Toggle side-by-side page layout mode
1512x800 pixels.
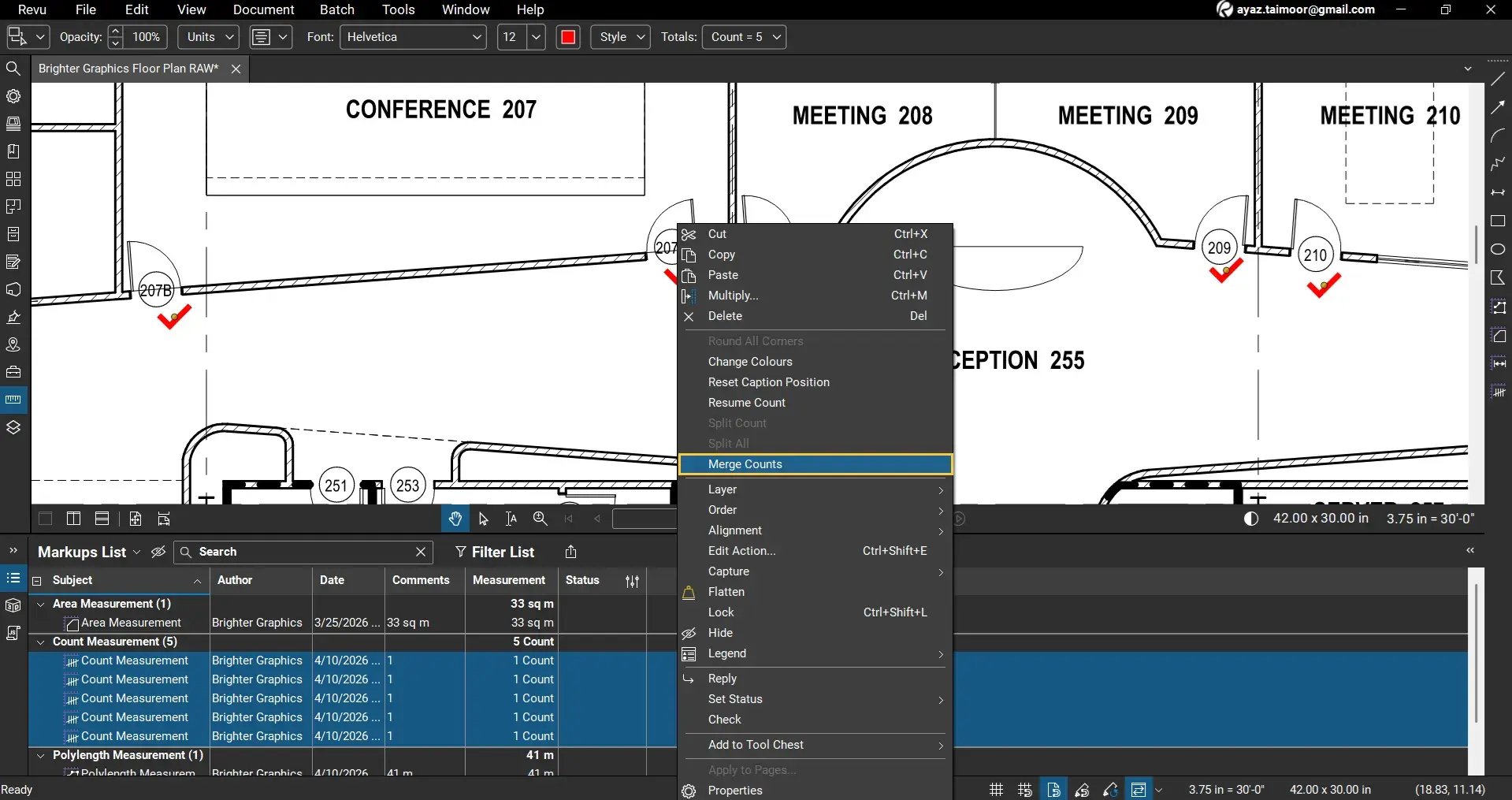tap(73, 519)
